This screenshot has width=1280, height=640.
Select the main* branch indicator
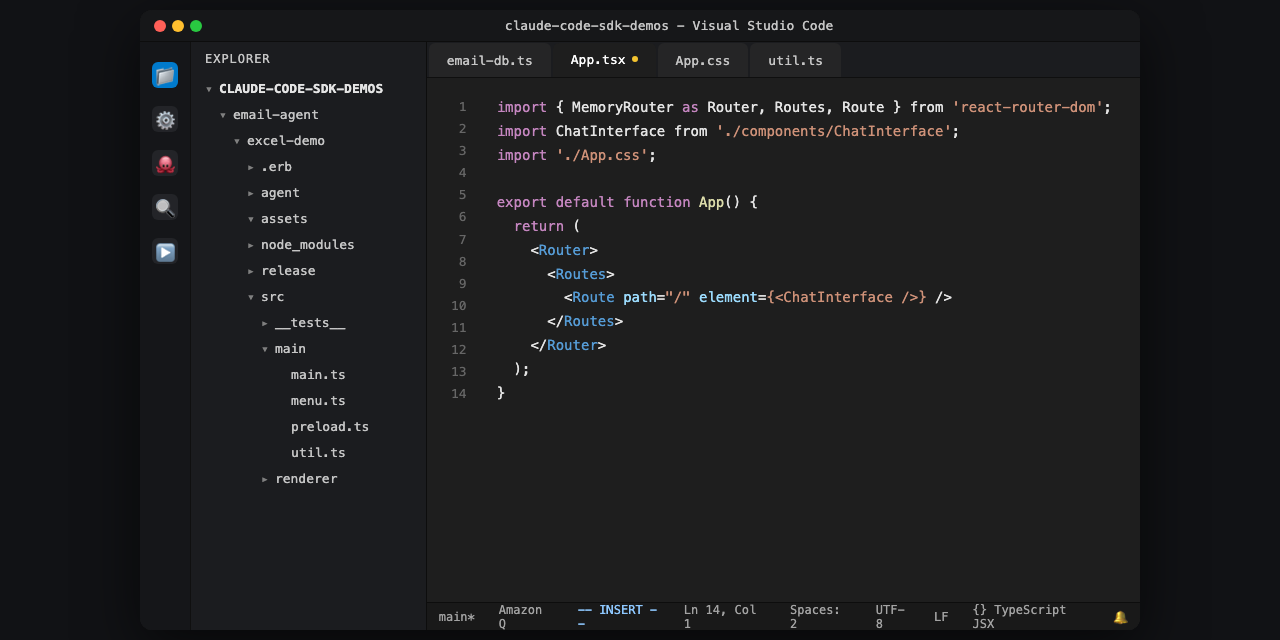tap(456, 616)
